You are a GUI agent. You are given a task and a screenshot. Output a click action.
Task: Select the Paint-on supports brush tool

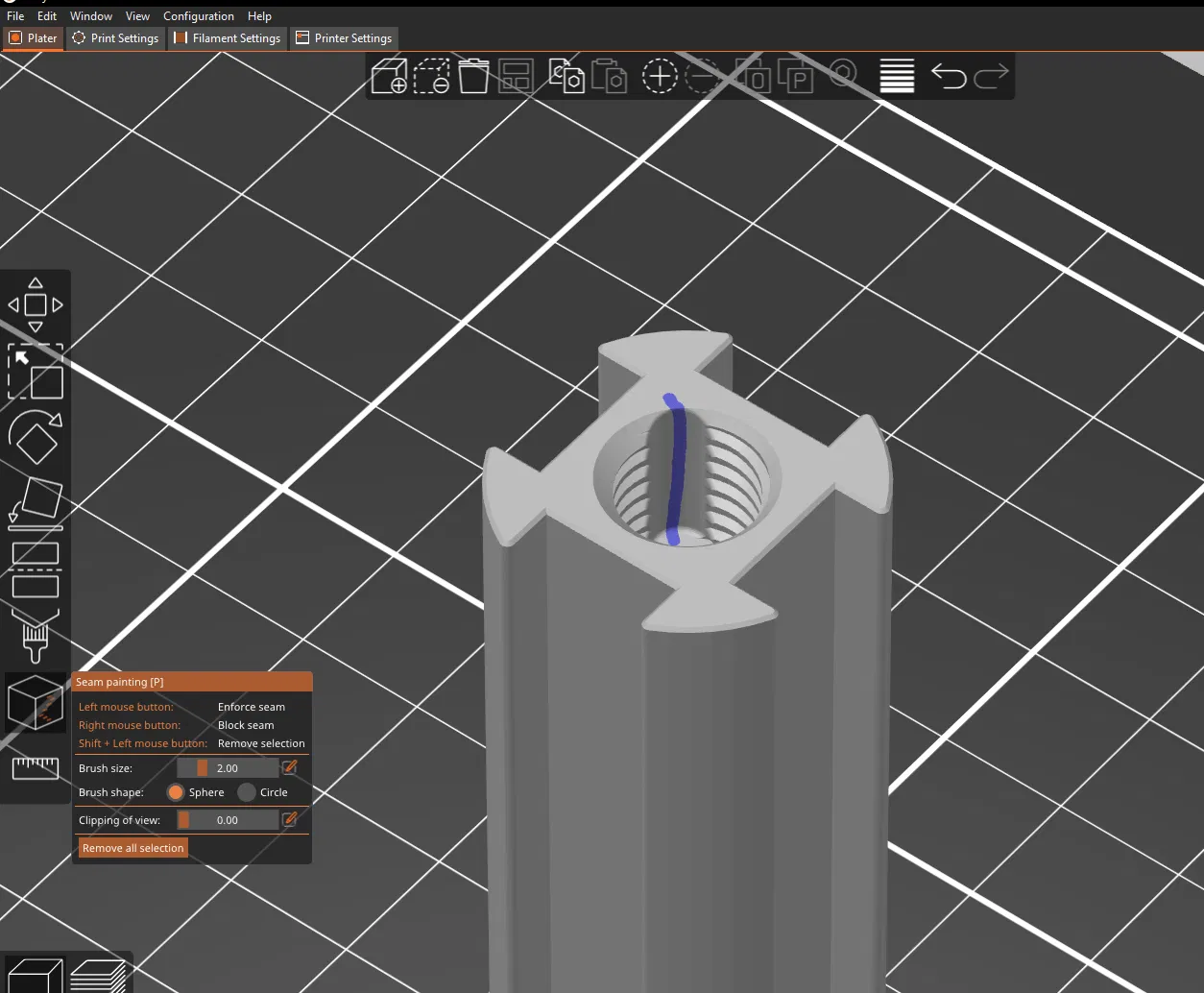36,634
